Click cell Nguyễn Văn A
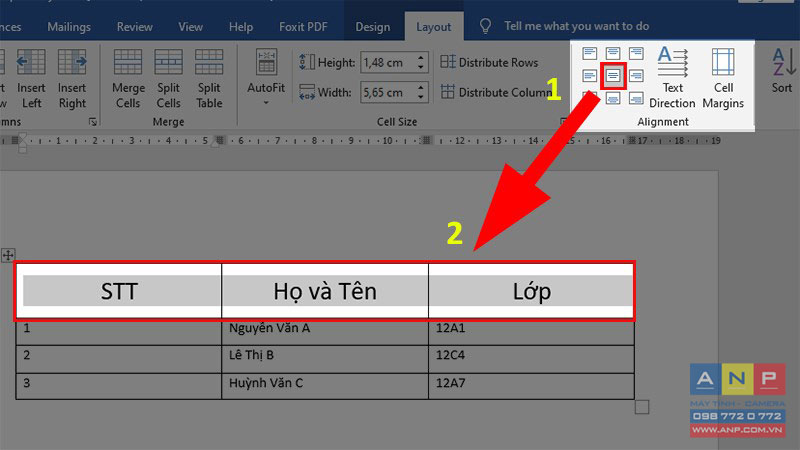 [325, 332]
